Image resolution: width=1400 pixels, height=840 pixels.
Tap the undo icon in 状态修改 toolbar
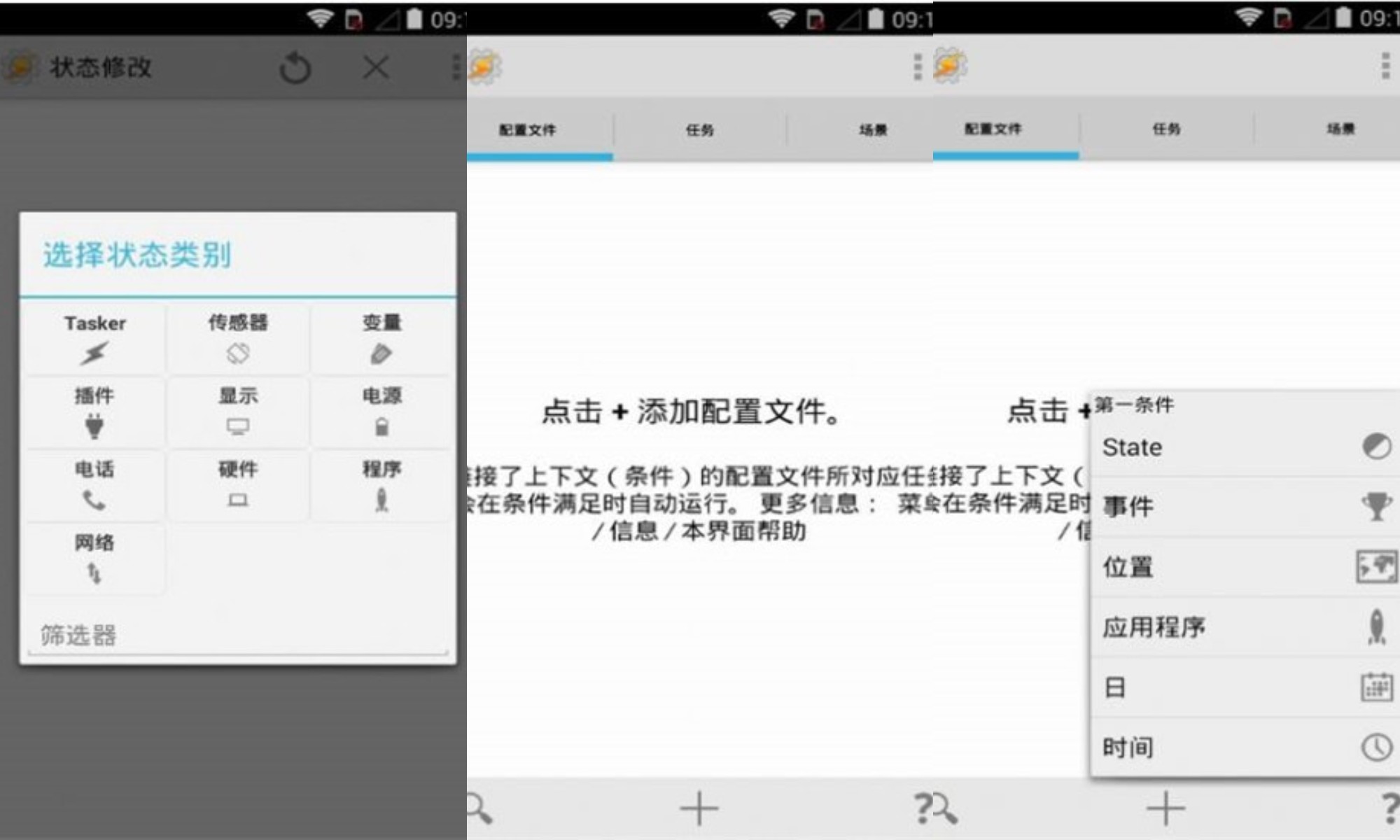[295, 67]
